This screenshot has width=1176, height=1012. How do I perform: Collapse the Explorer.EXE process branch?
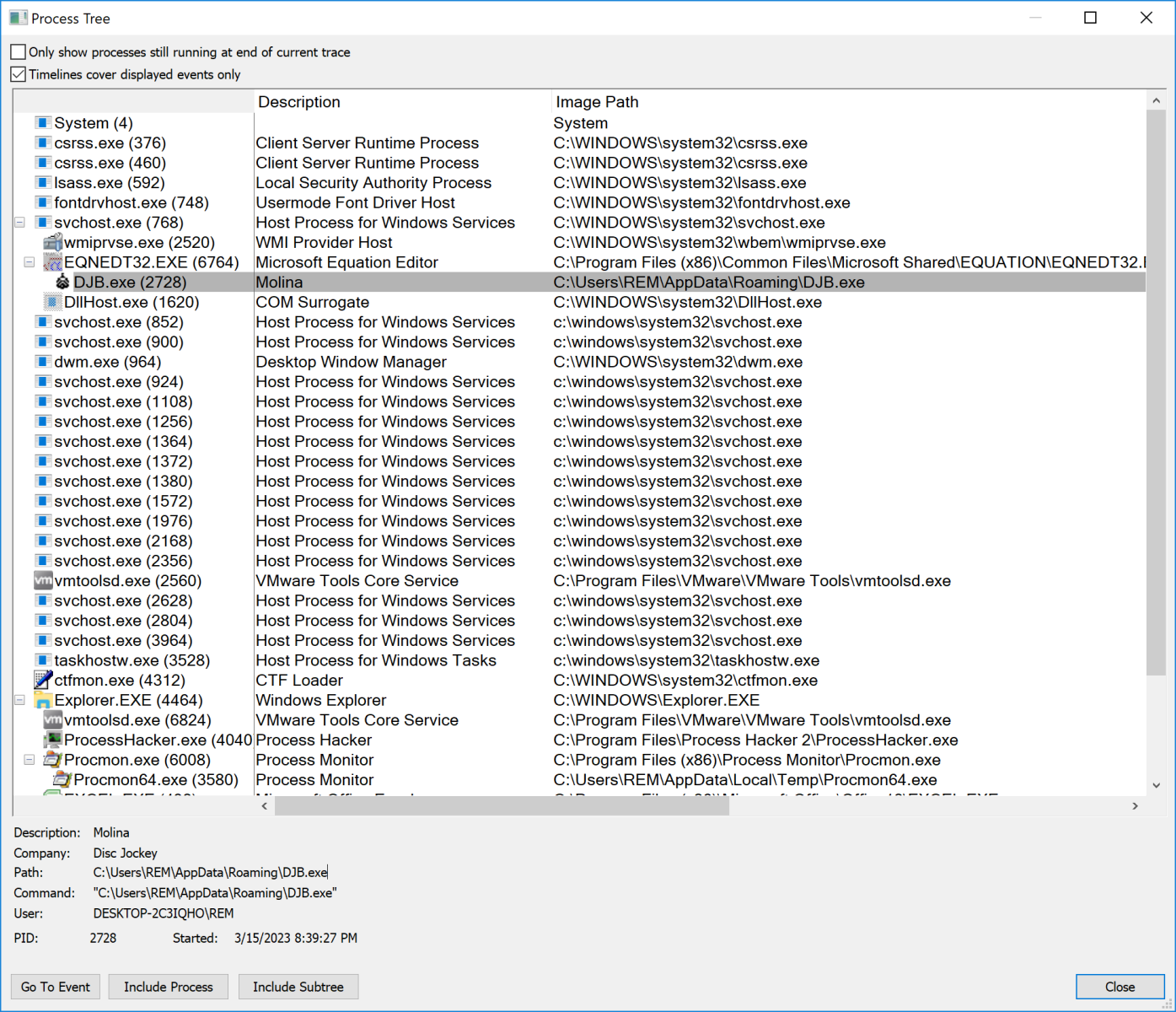coord(19,700)
